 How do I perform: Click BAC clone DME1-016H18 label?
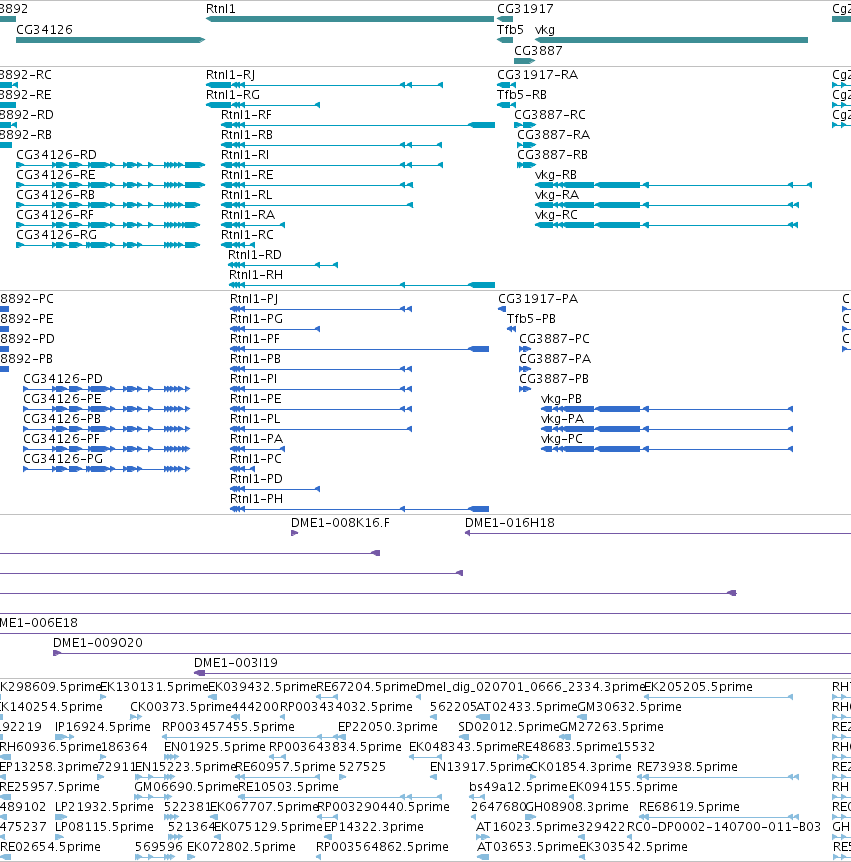click(510, 523)
